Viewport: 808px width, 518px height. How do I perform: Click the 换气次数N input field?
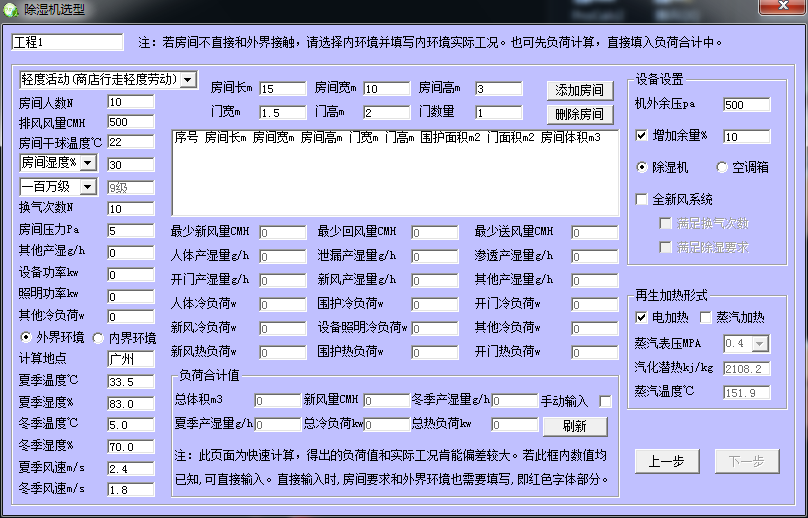tap(131, 209)
